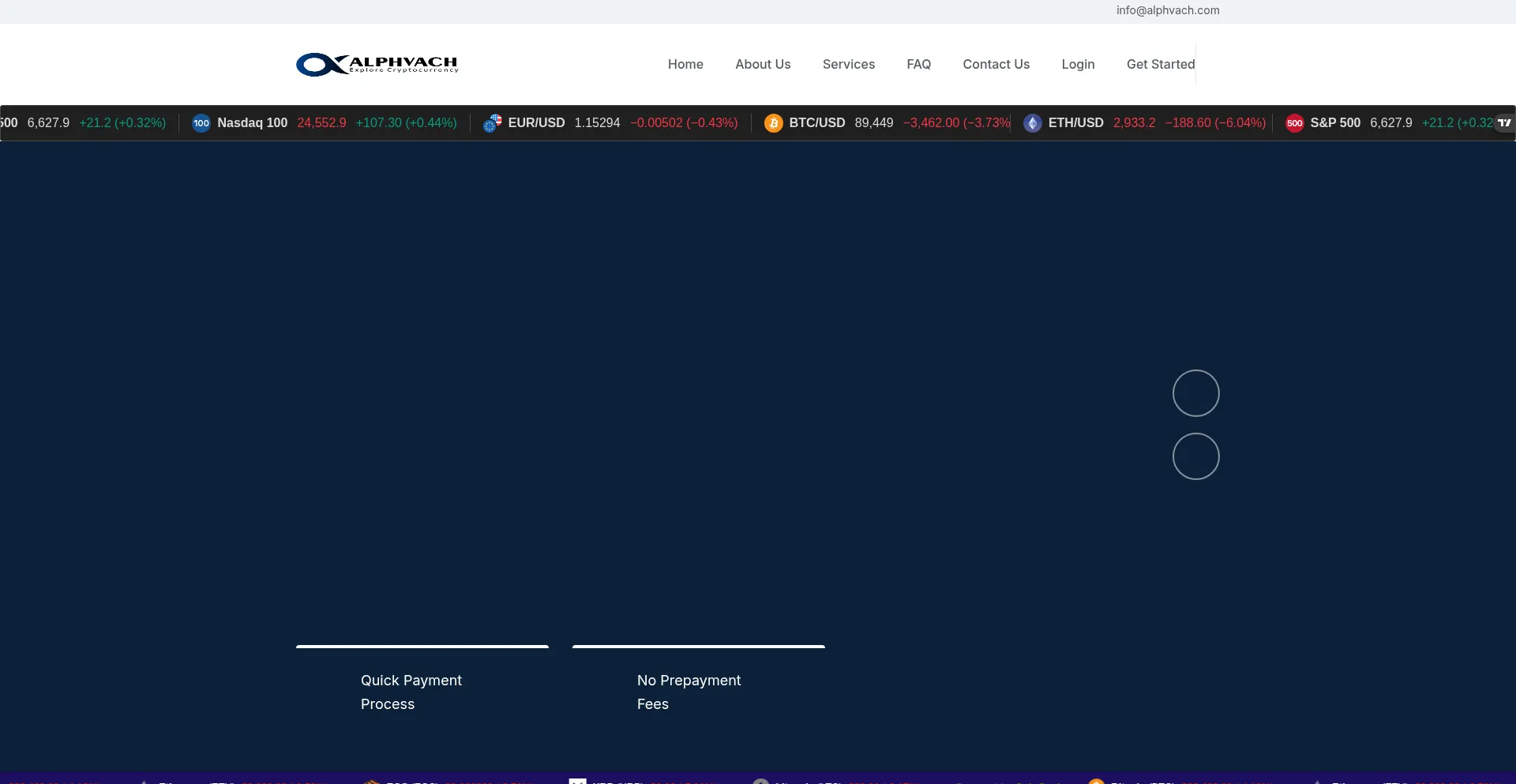This screenshot has width=1516, height=784.
Task: Click the Login link
Action: point(1078,64)
